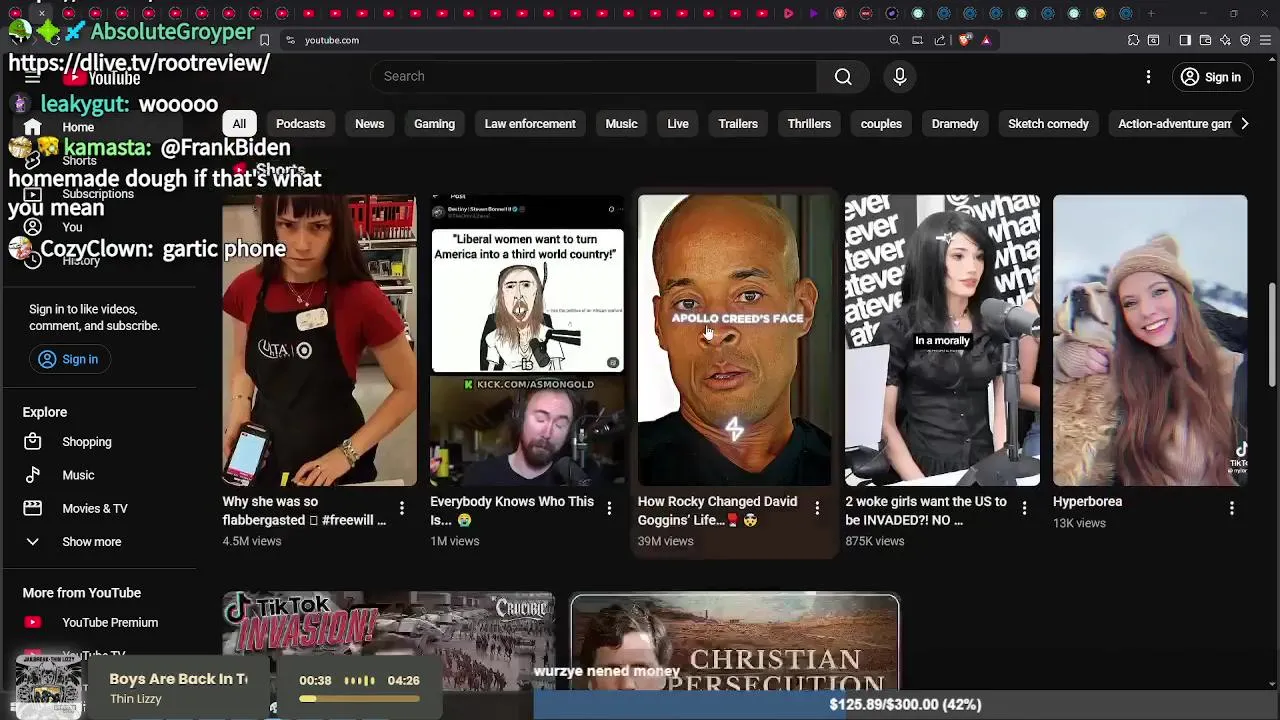Play the 'In a morally' podcast girl thumbnail
The height and width of the screenshot is (720, 1280).
point(942,340)
